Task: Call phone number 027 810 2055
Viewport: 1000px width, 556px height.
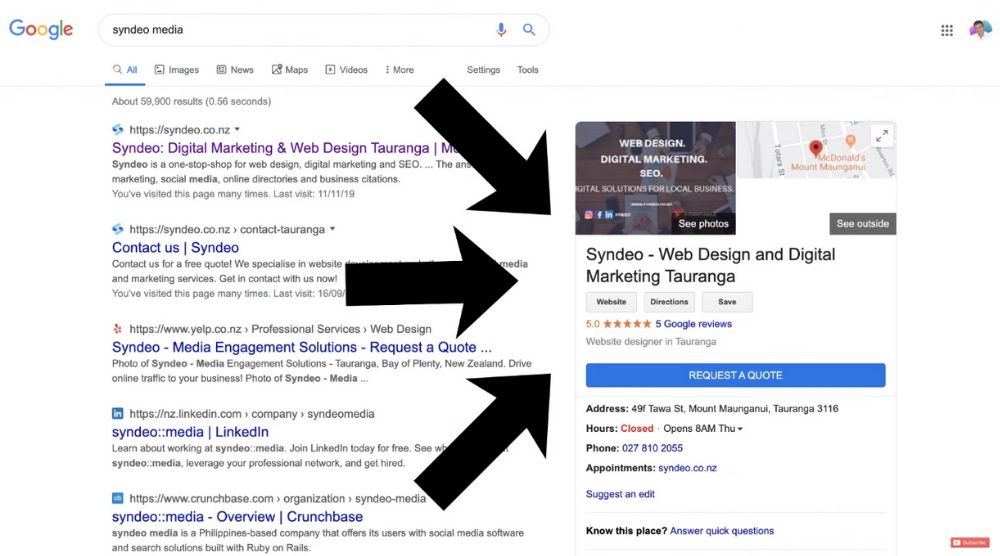Action: tap(652, 448)
